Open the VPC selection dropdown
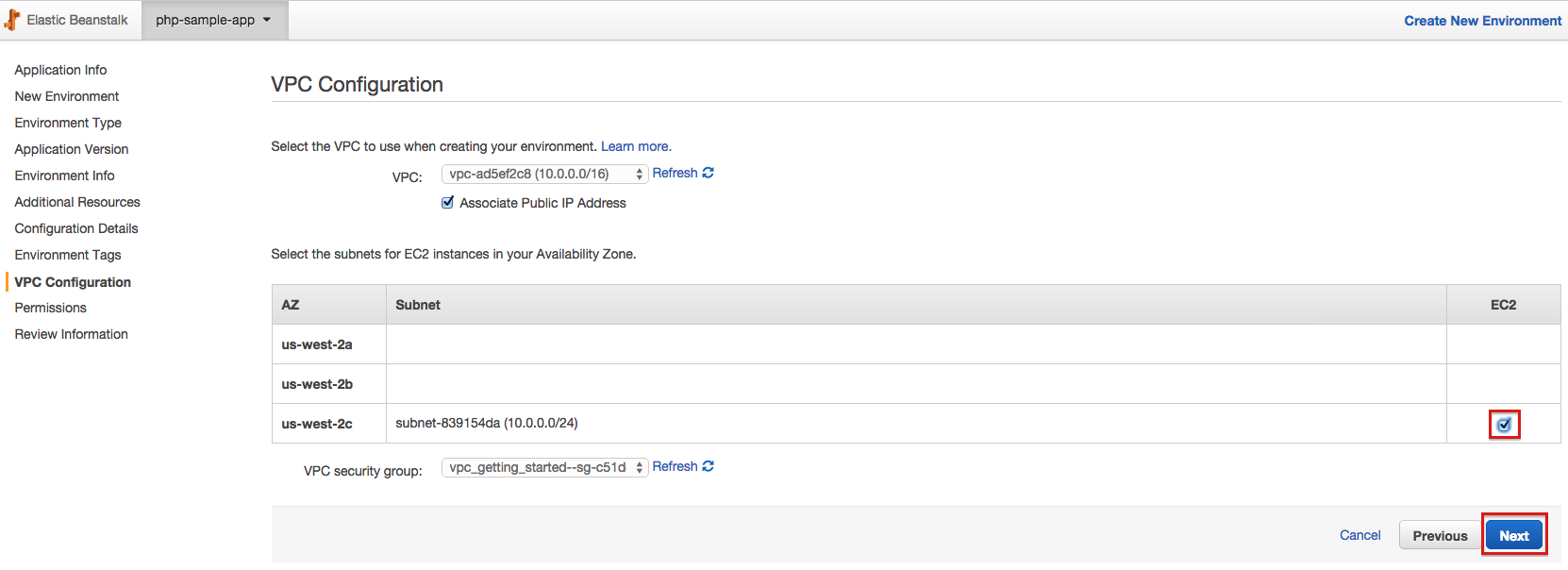Screen dimensions: 1568x570 (544, 174)
